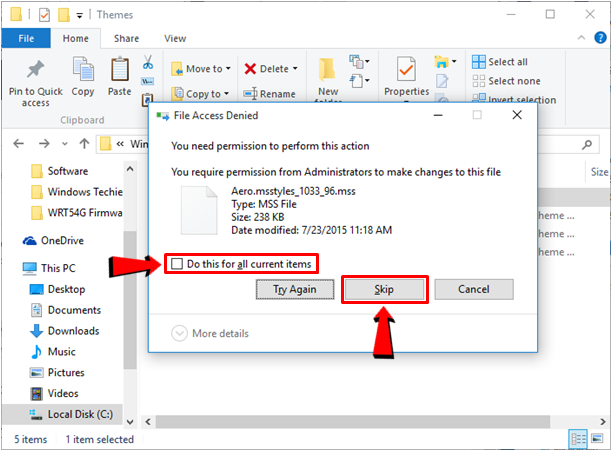The width and height of the screenshot is (612, 451).
Task: Open the Music location
Action: [53, 352]
